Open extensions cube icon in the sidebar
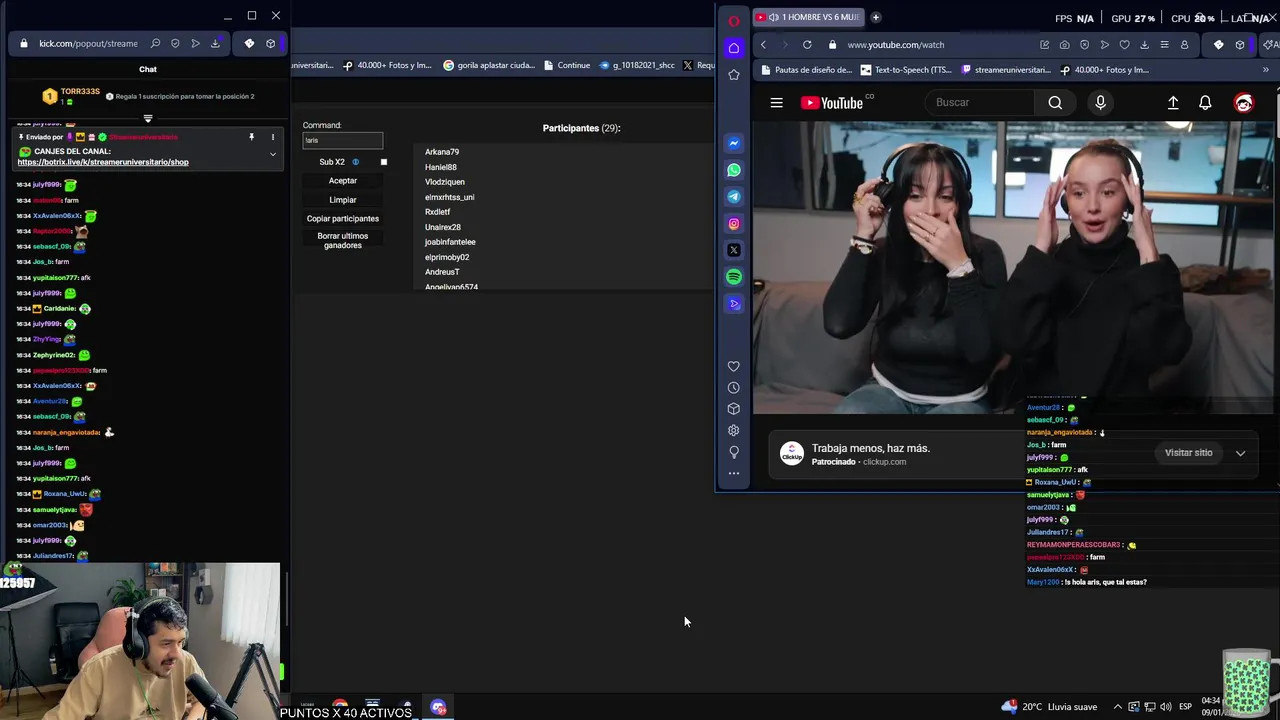1280x720 pixels. (x=734, y=409)
